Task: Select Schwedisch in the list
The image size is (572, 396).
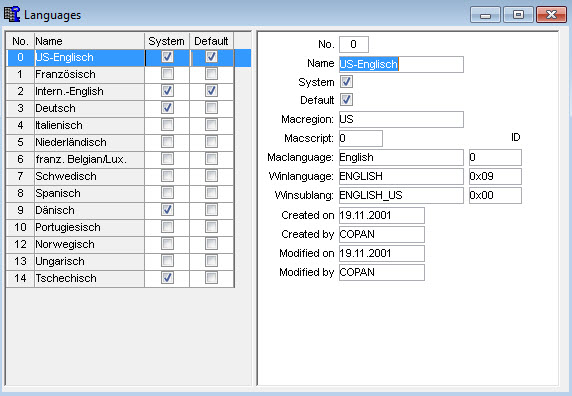Action: click(89, 176)
